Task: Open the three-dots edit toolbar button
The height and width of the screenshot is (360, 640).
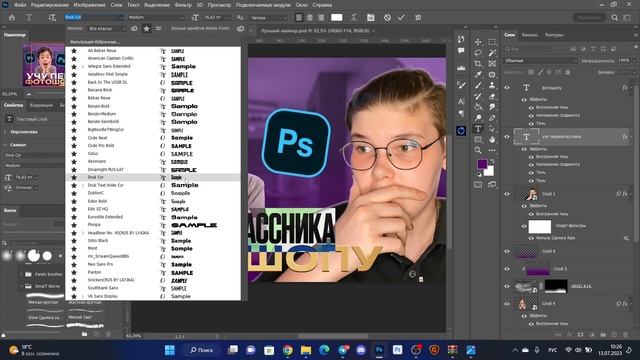Action: [x=492, y=150]
